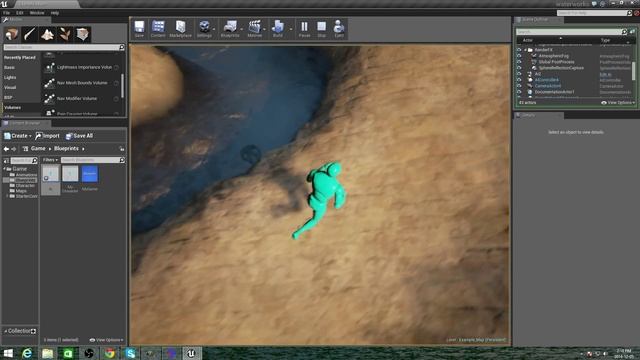
Task: Open Scene Outliner View Options
Action: (618, 103)
